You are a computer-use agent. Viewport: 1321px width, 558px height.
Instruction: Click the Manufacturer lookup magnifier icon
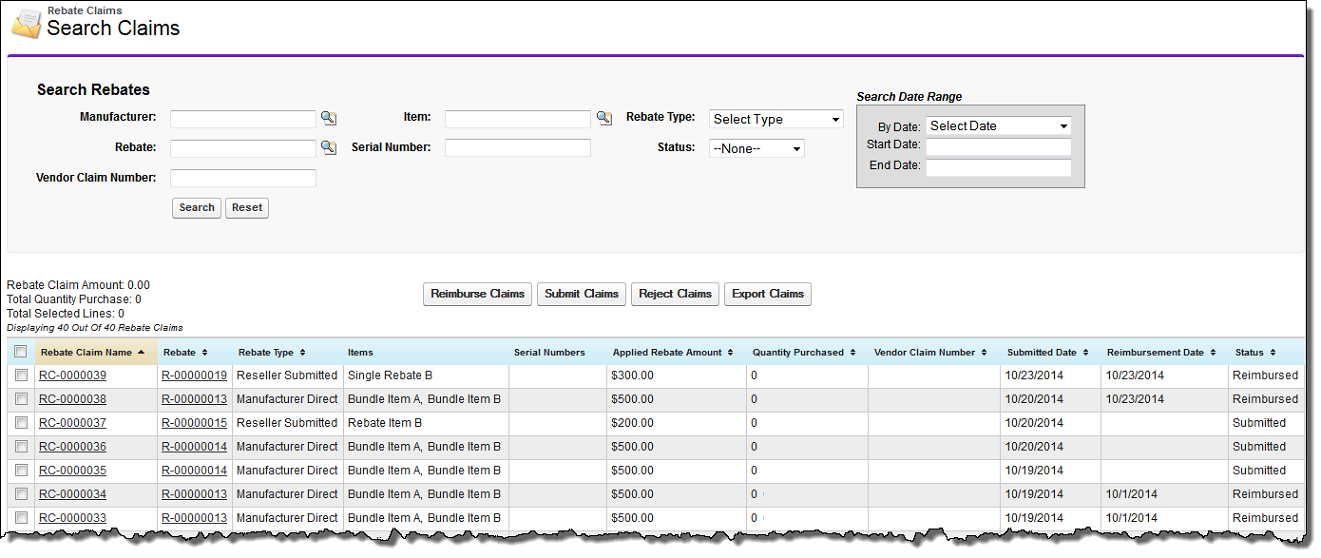328,118
